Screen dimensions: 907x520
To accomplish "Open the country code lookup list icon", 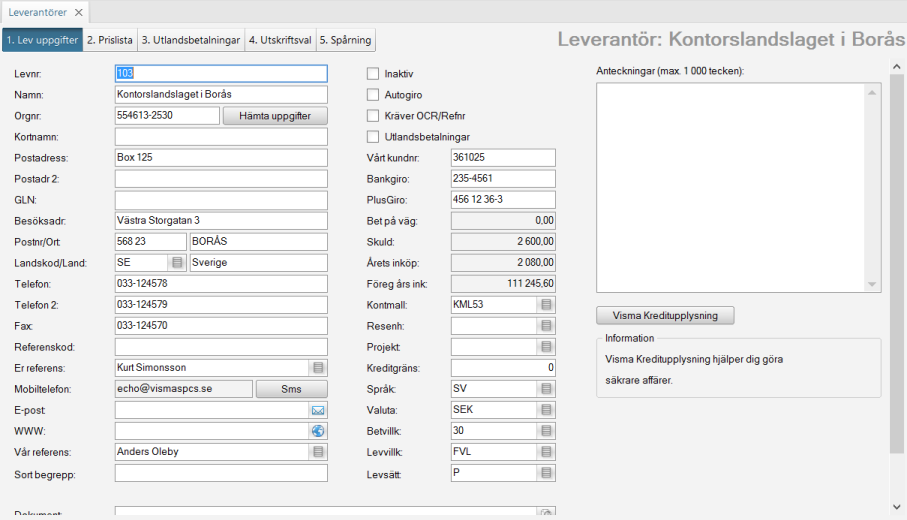I will point(177,263).
